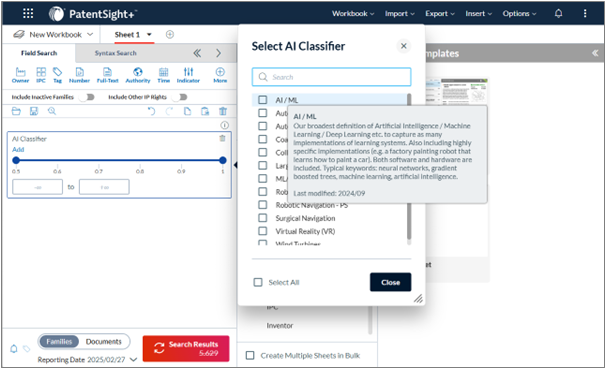Click right handle of classifier slider
This screenshot has width=606, height=370.
coord(223,160)
